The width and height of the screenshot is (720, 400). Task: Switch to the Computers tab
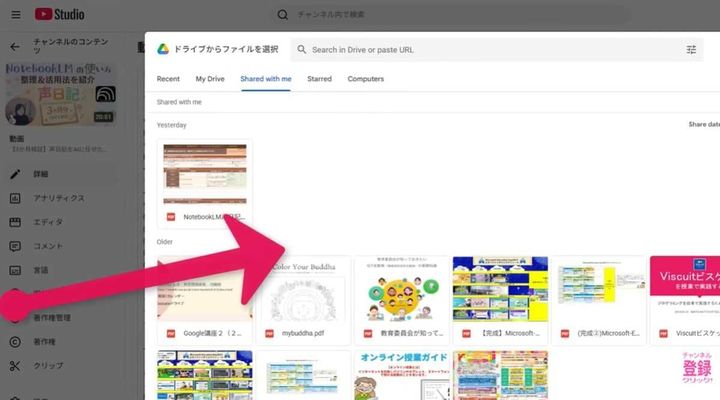pos(366,79)
